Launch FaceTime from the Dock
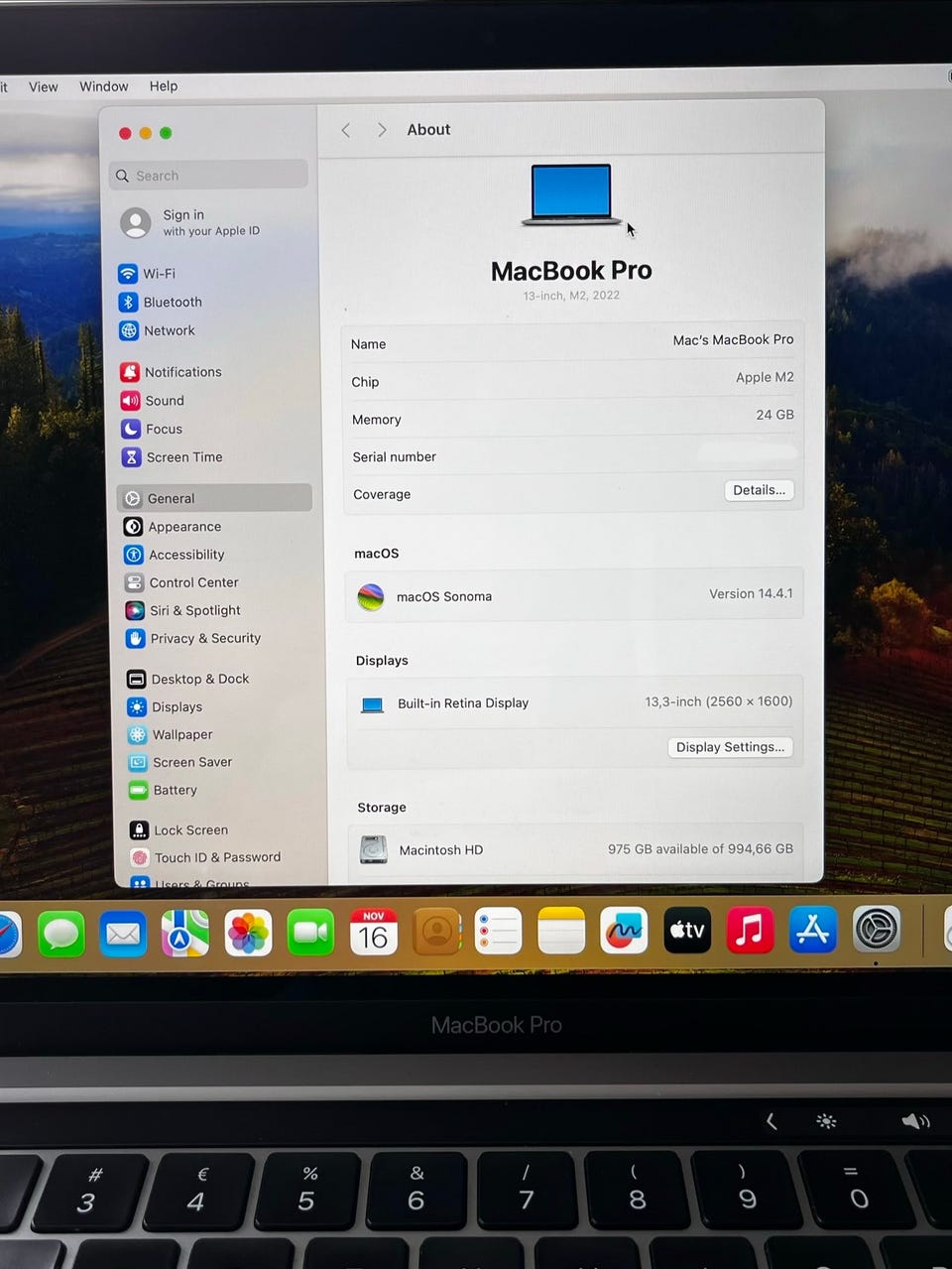 pos(310,933)
